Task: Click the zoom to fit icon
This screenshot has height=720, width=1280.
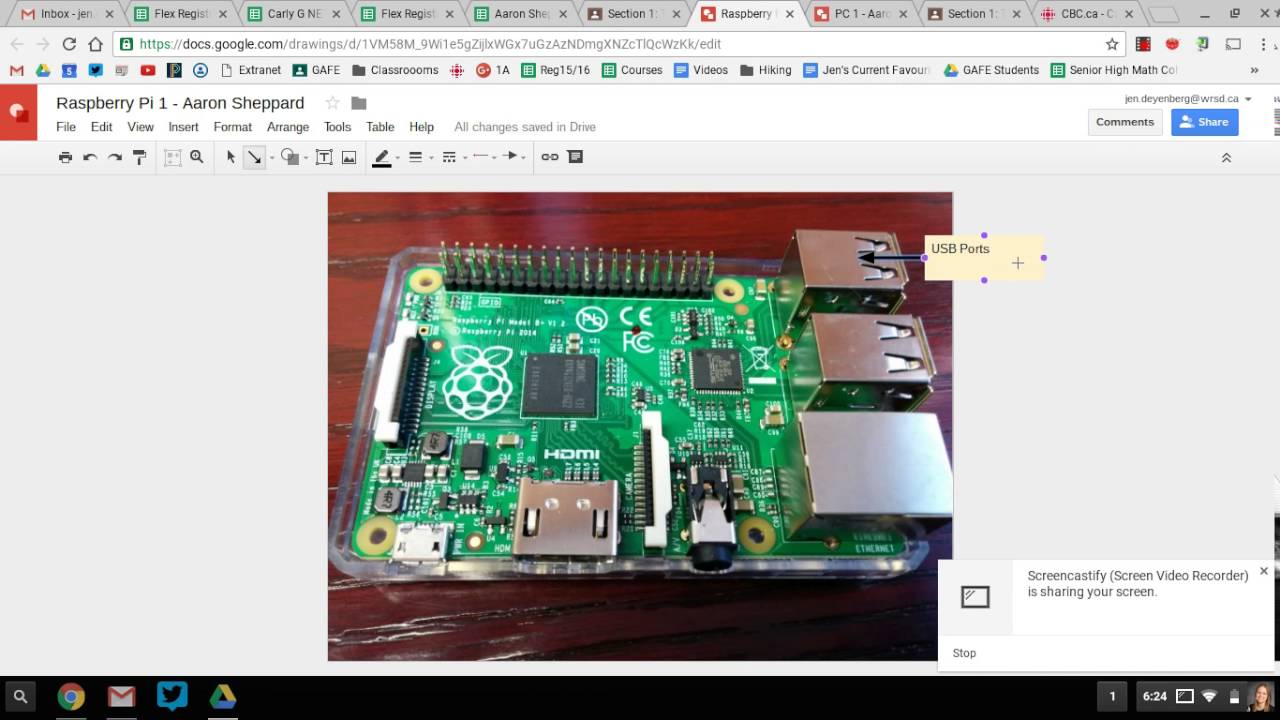Action: click(x=173, y=157)
